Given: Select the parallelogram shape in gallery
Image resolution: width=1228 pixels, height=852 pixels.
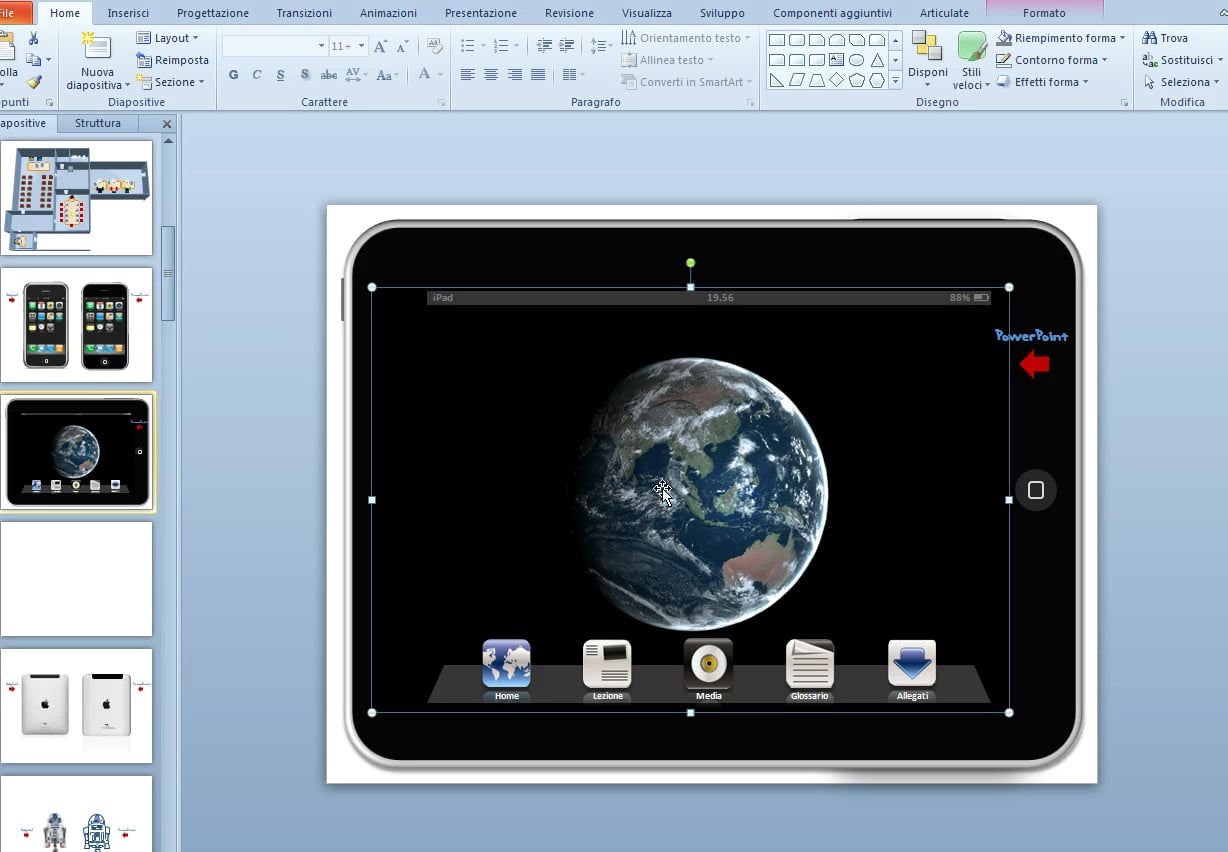Looking at the screenshot, I should 797,80.
